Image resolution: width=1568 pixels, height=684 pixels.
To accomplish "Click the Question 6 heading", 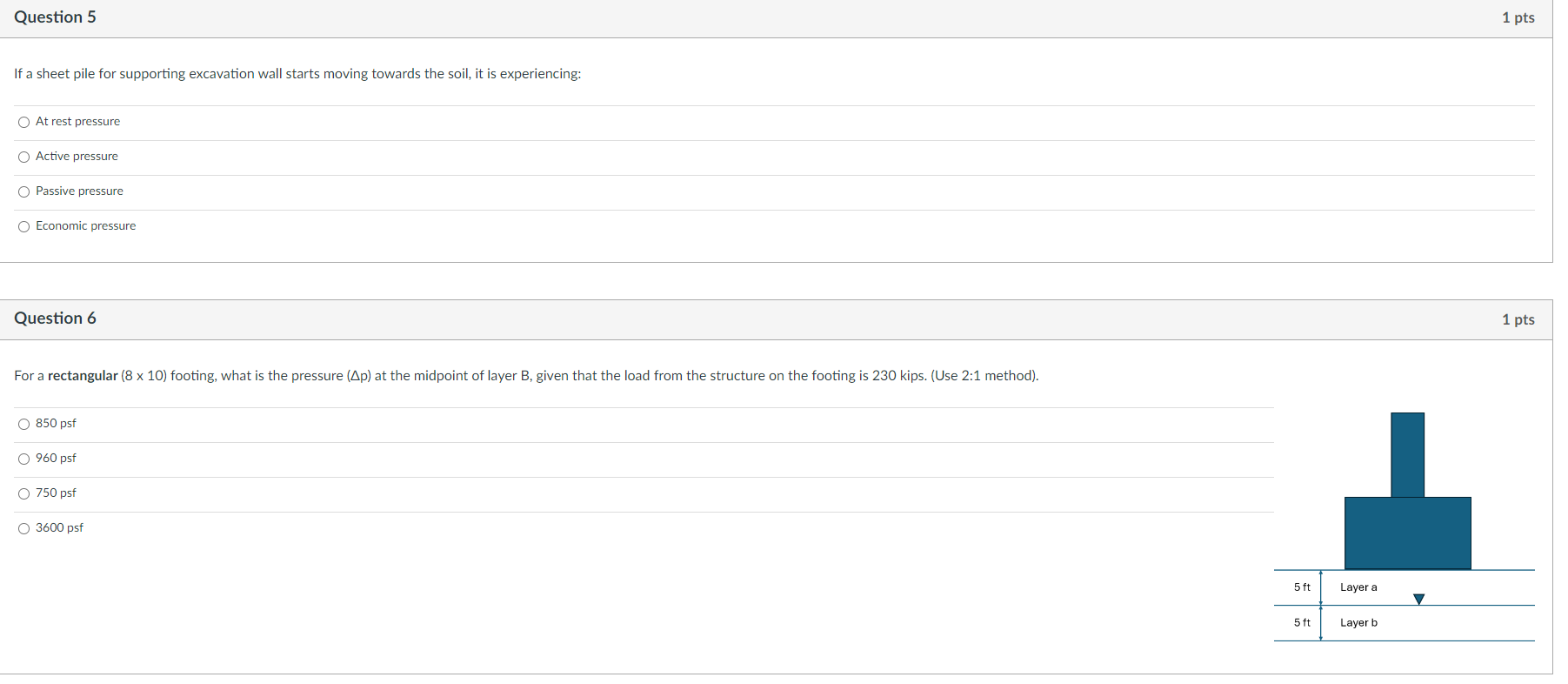I will coord(55,319).
